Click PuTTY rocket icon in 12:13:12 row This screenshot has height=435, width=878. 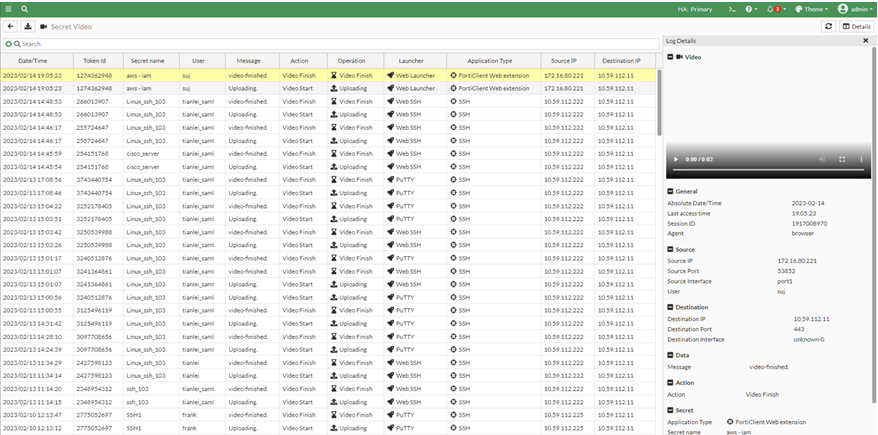(x=390, y=428)
